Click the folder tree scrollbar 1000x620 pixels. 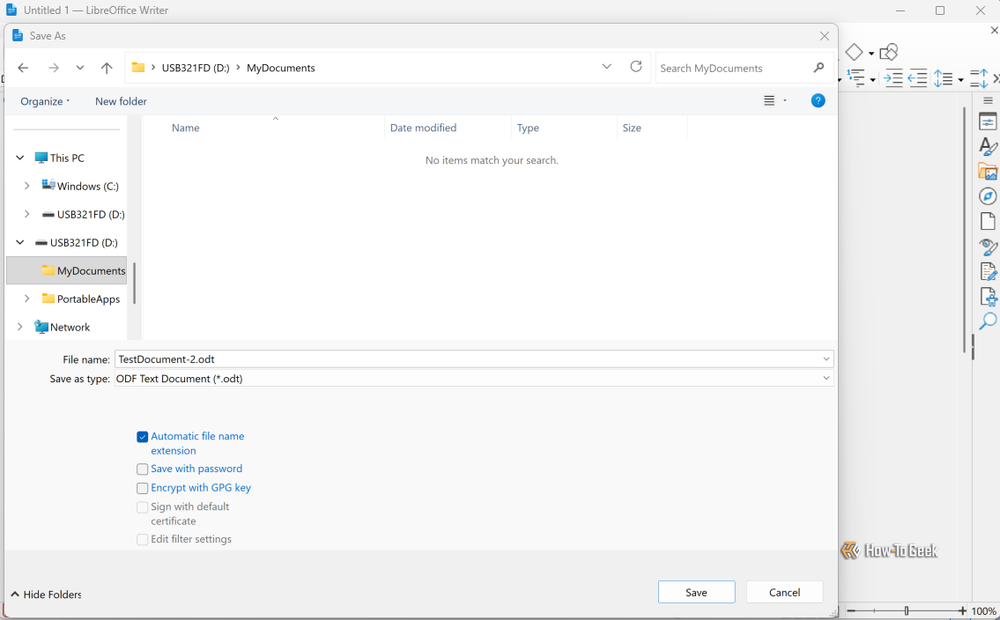click(134, 283)
